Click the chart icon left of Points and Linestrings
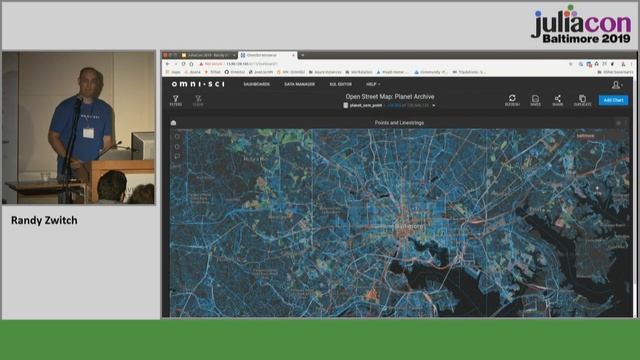 [x=173, y=123]
